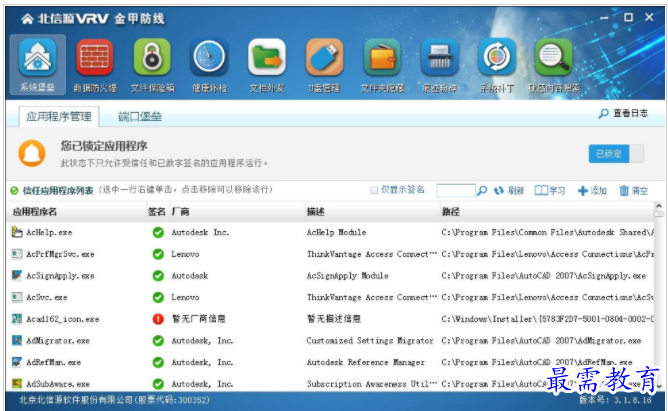Switch to the 端口堡垒 tab
Screen dimensions: 668x411
(140, 117)
